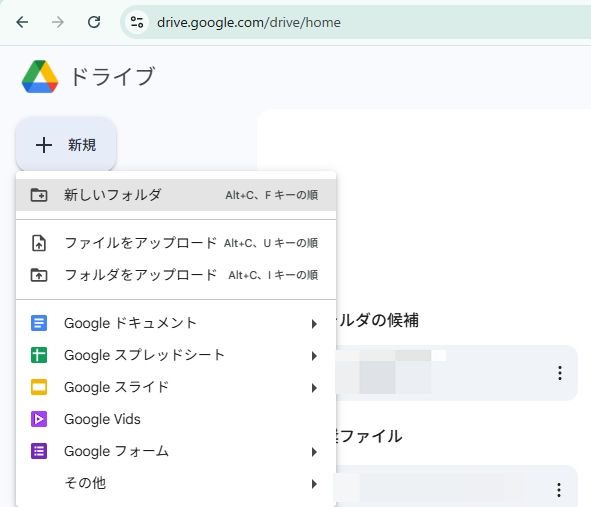Select Google Vids menu item
Viewport: 591px width, 507px height.
tap(176, 419)
